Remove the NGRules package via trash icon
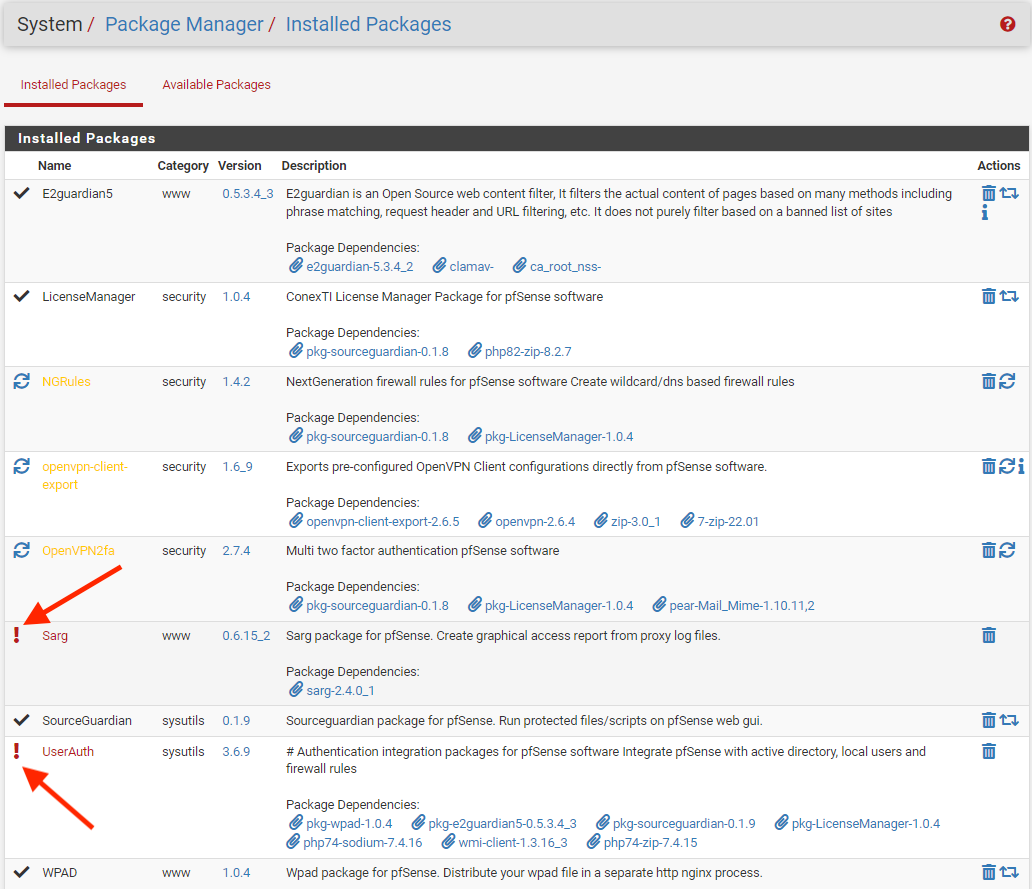 pyautogui.click(x=989, y=381)
